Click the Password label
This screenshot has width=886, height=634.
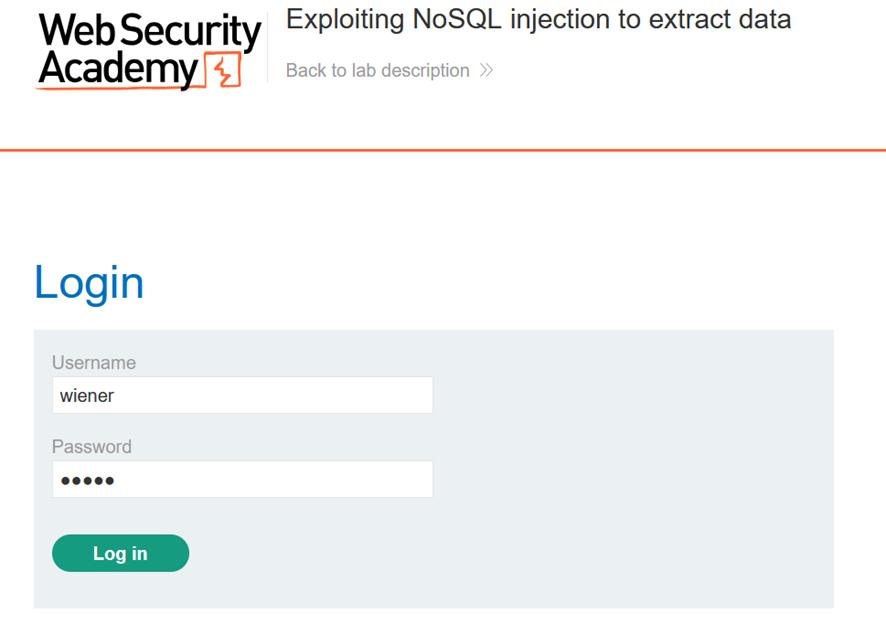pos(92,447)
